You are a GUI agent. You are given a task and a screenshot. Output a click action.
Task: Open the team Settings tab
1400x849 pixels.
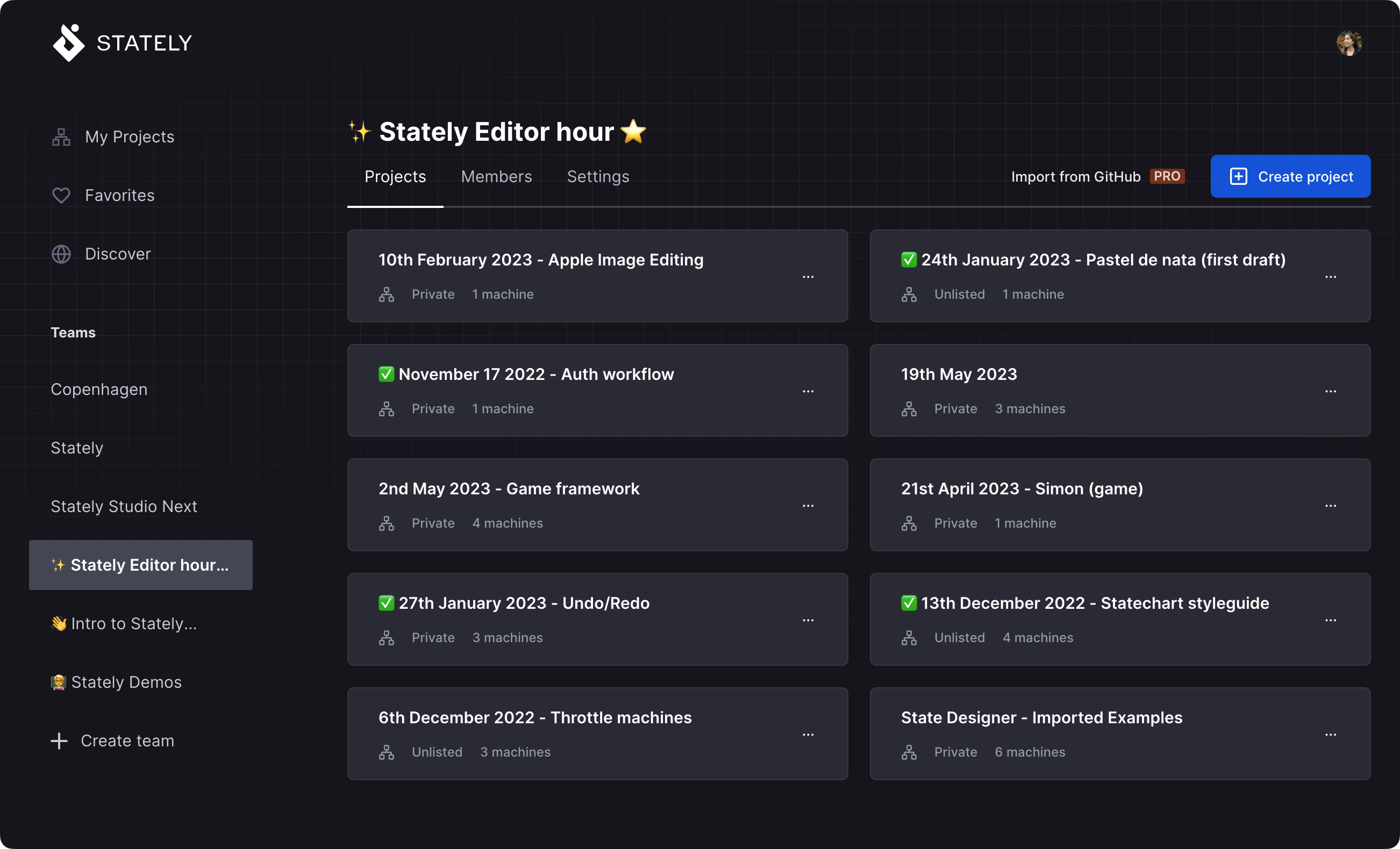(598, 176)
